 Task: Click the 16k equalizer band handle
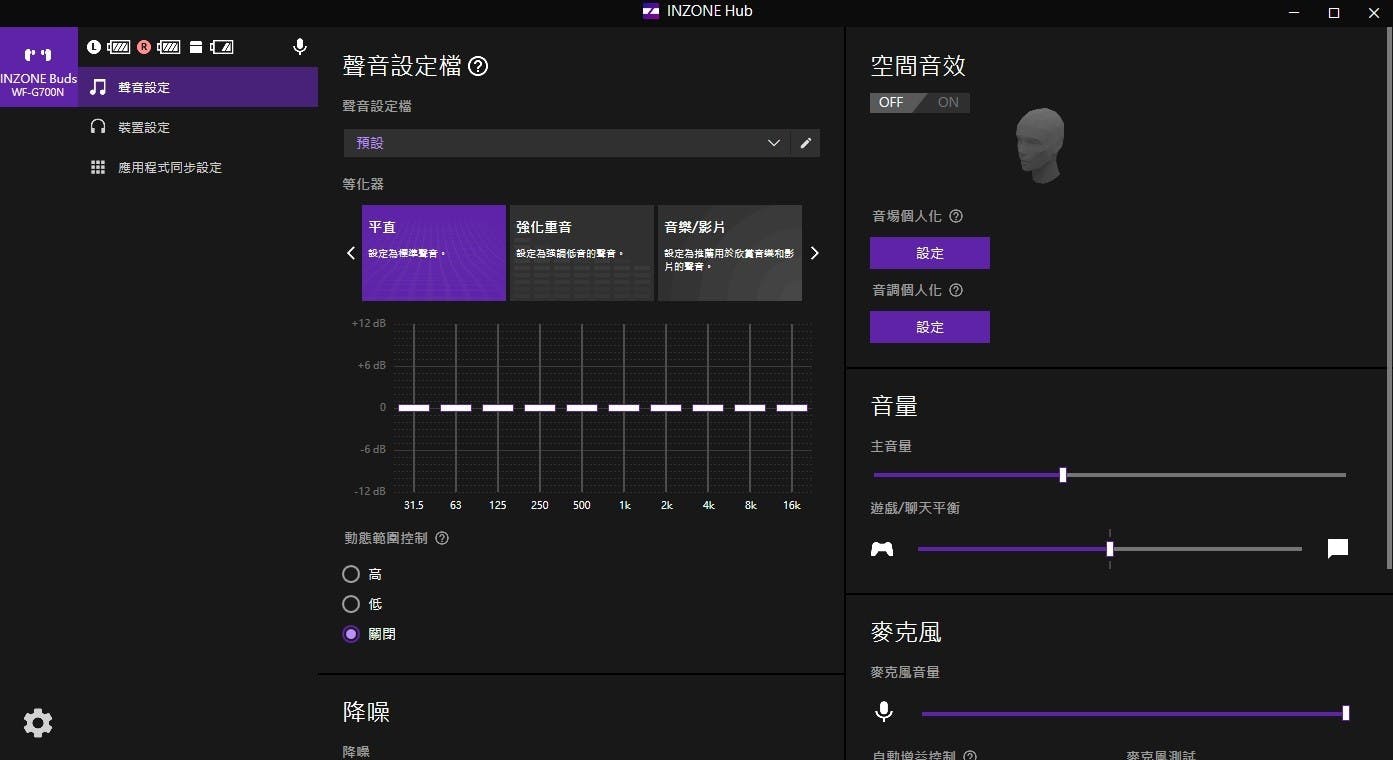792,408
